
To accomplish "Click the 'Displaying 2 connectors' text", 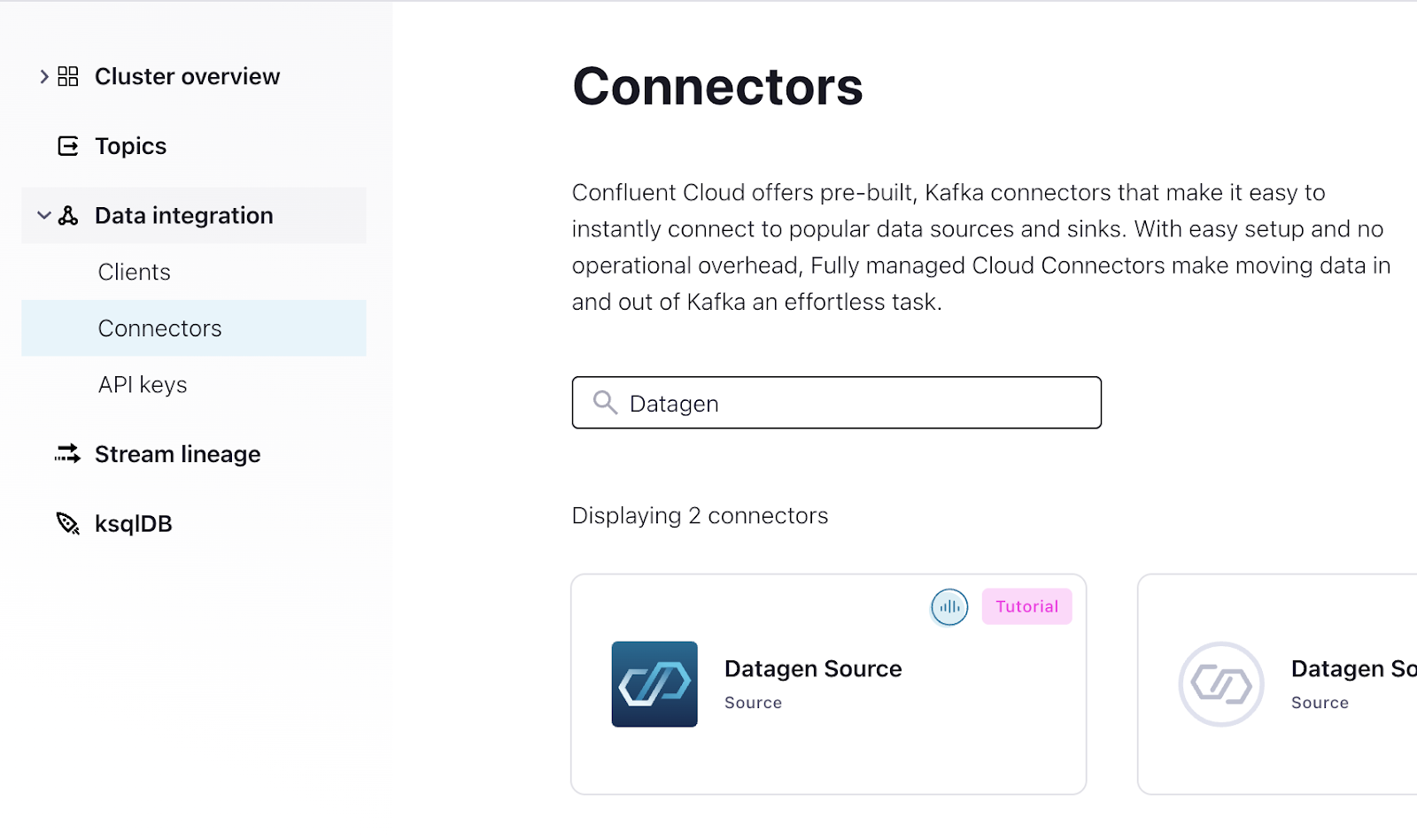I will (700, 516).
